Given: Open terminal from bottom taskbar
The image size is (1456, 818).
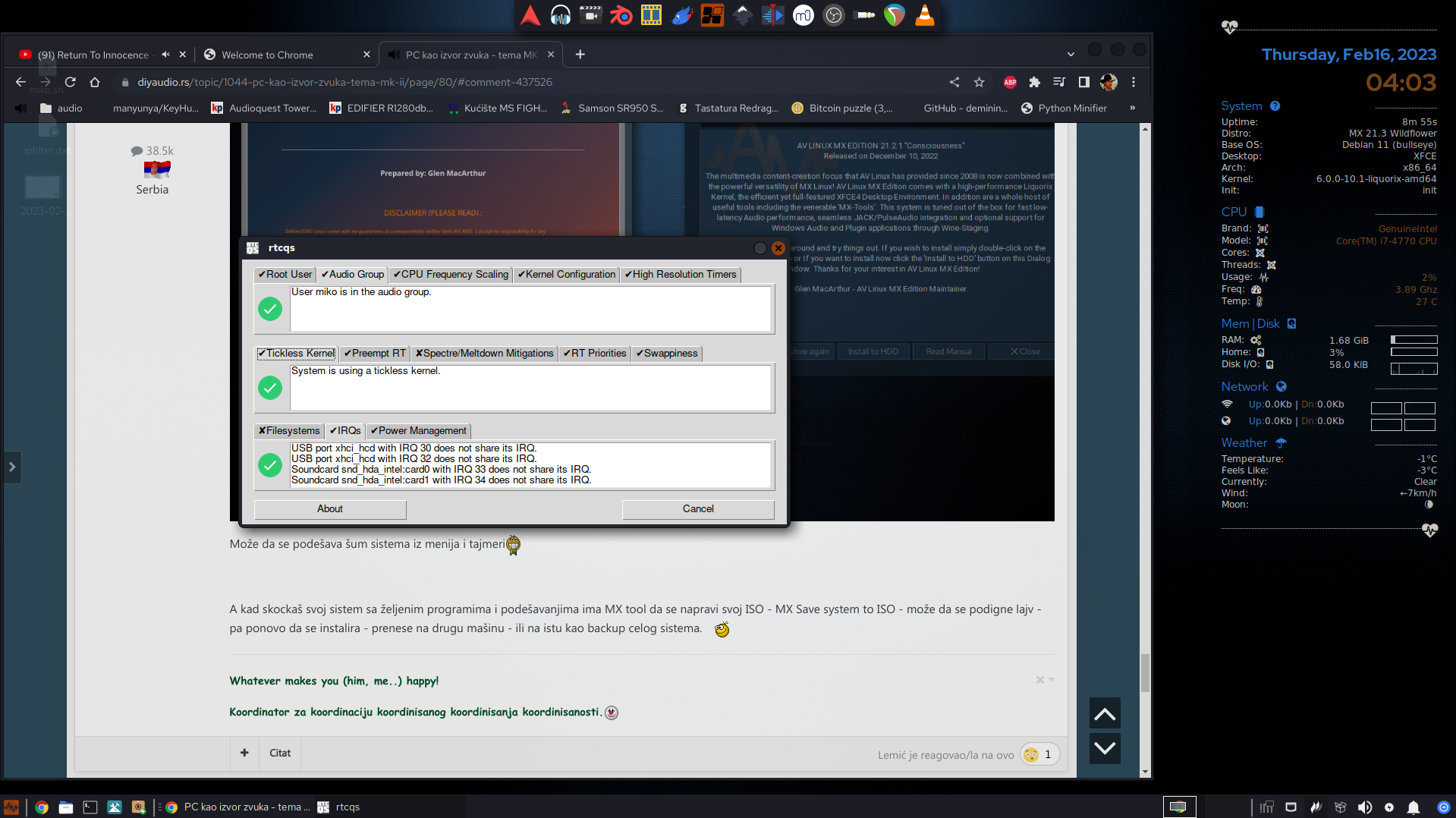Looking at the screenshot, I should tap(90, 807).
